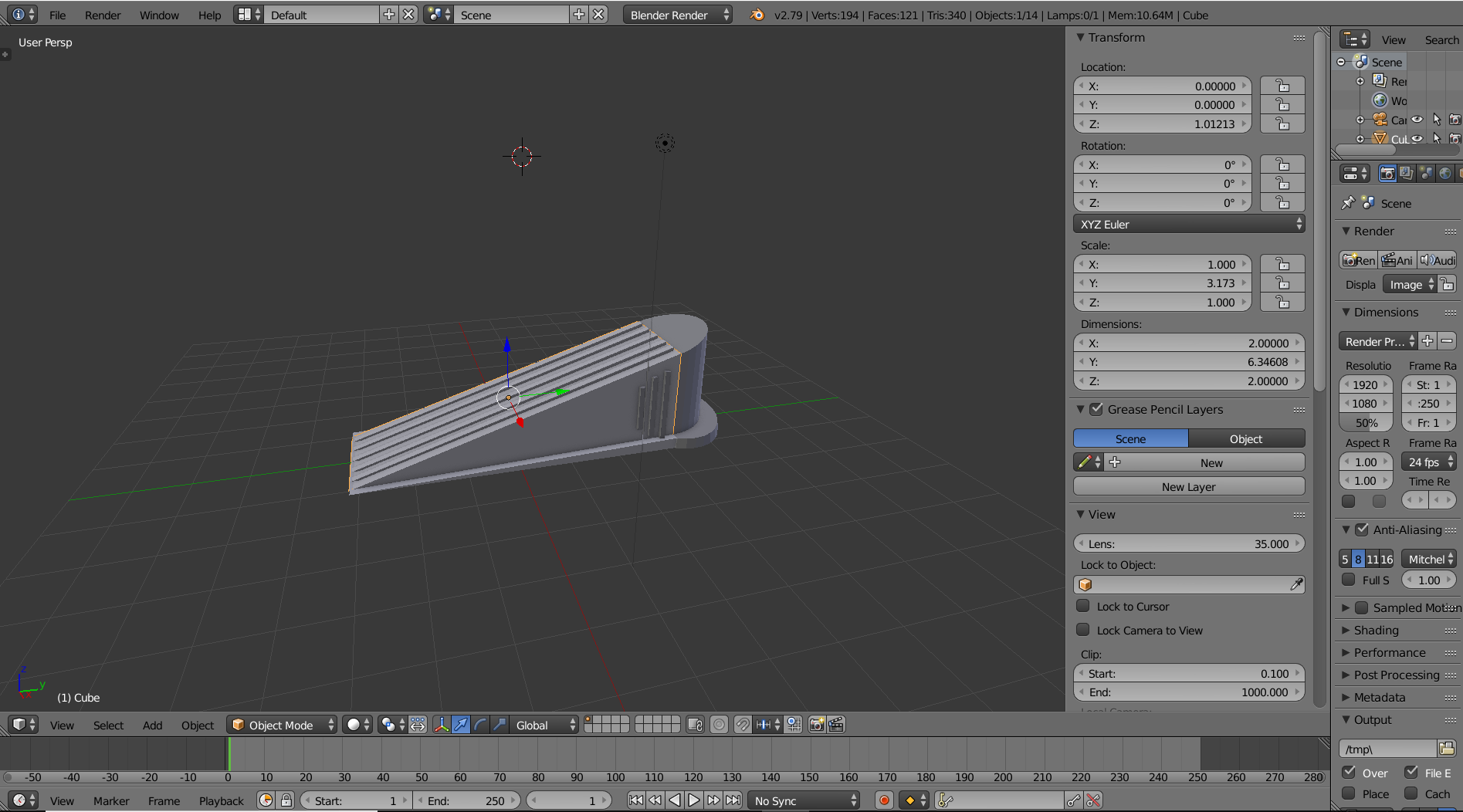This screenshot has width=1463, height=812.
Task: Click the red record auto-keyframe button
Action: 885,800
